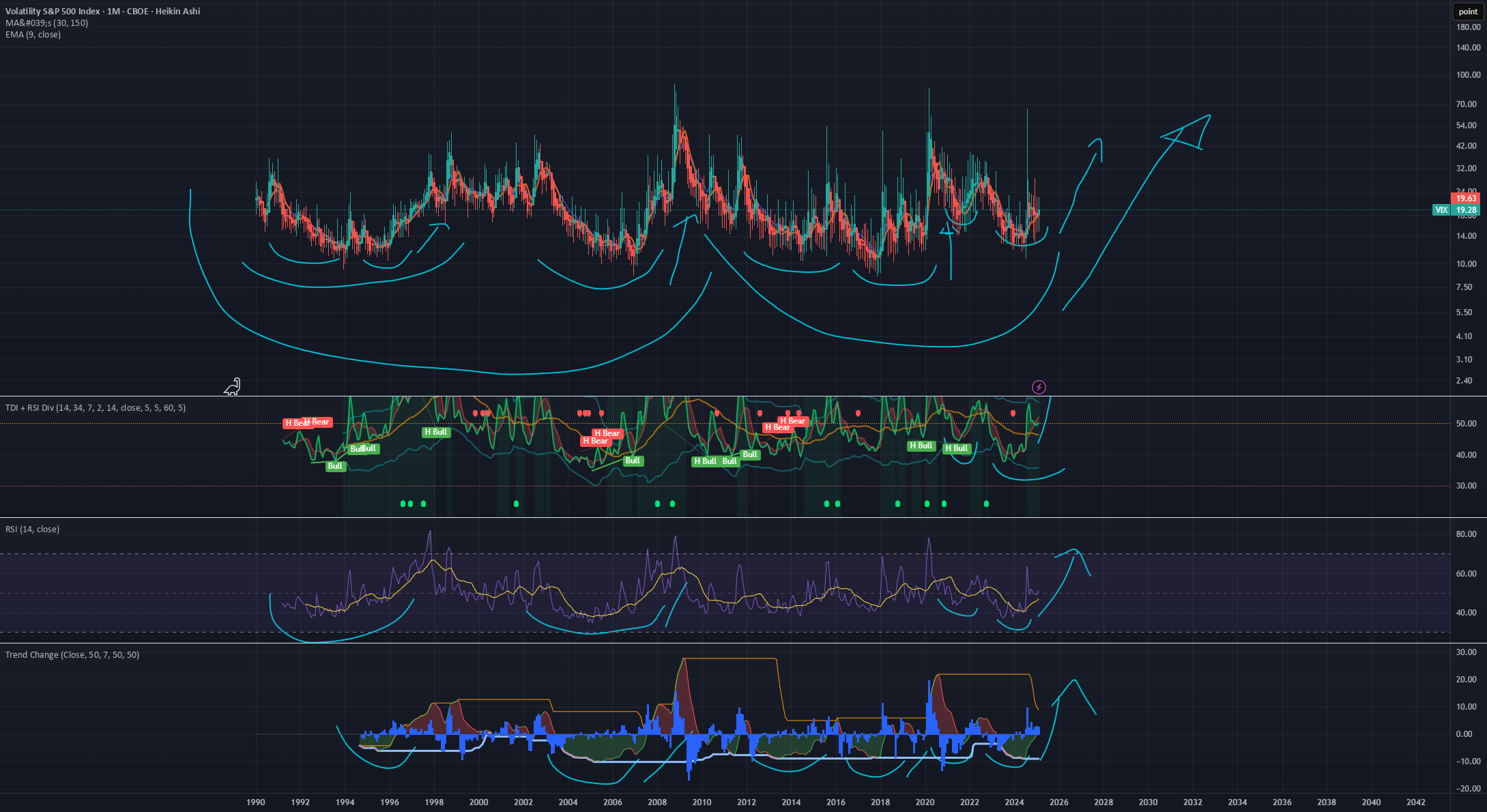Select the leftmost H Bull label
Image resolution: width=1487 pixels, height=812 pixels.
click(435, 432)
